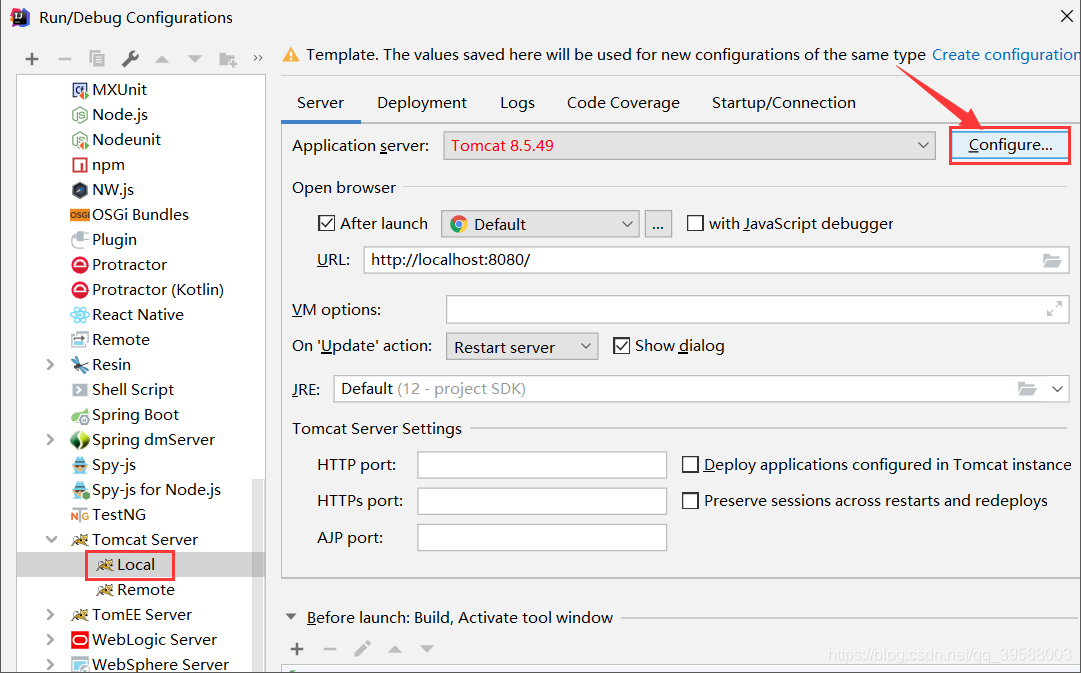
Task: Click the folder icon in the URL field
Action: [x=1051, y=260]
